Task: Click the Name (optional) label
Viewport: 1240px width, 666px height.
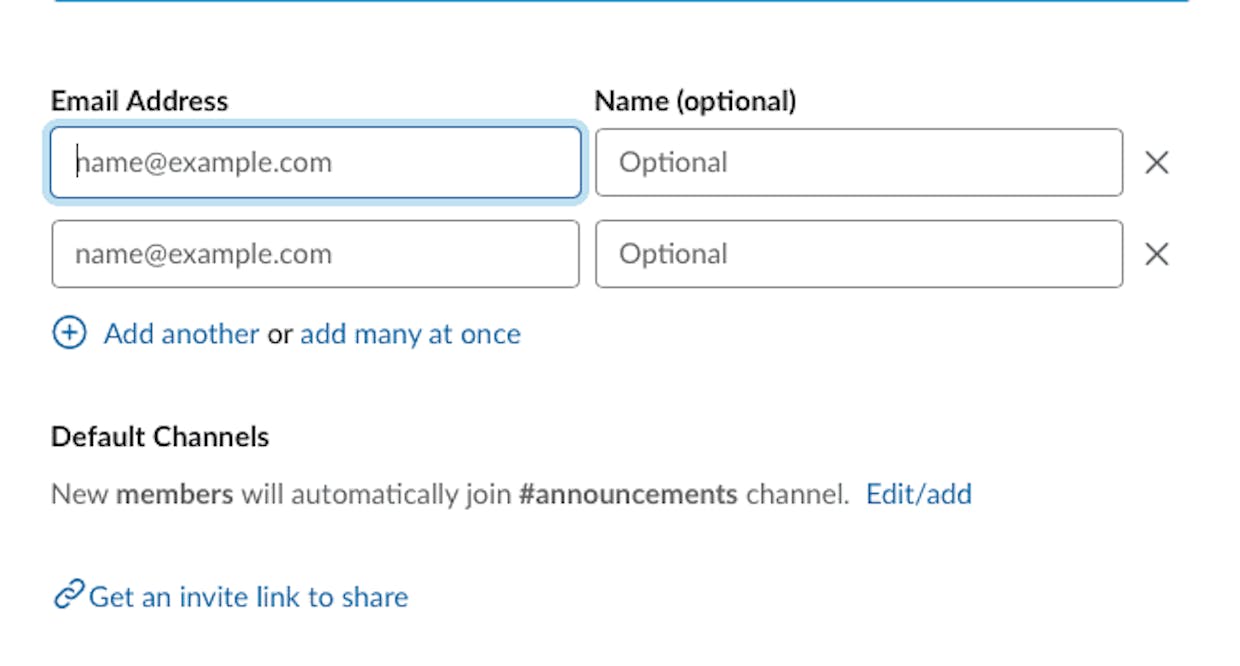Action: [695, 101]
